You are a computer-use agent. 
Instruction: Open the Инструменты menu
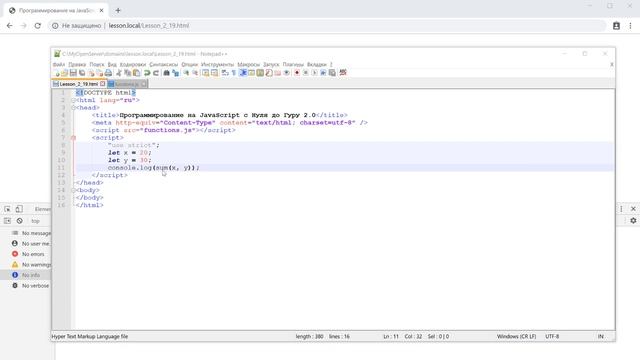click(218, 64)
